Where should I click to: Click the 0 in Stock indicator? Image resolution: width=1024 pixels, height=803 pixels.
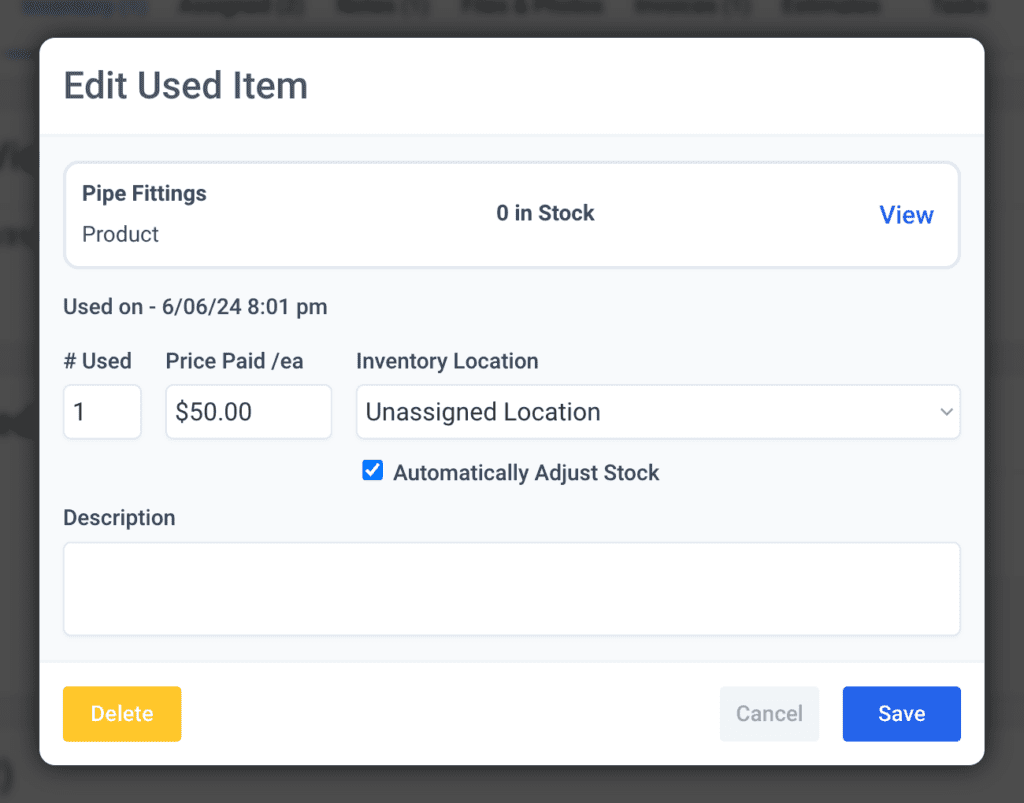click(545, 213)
